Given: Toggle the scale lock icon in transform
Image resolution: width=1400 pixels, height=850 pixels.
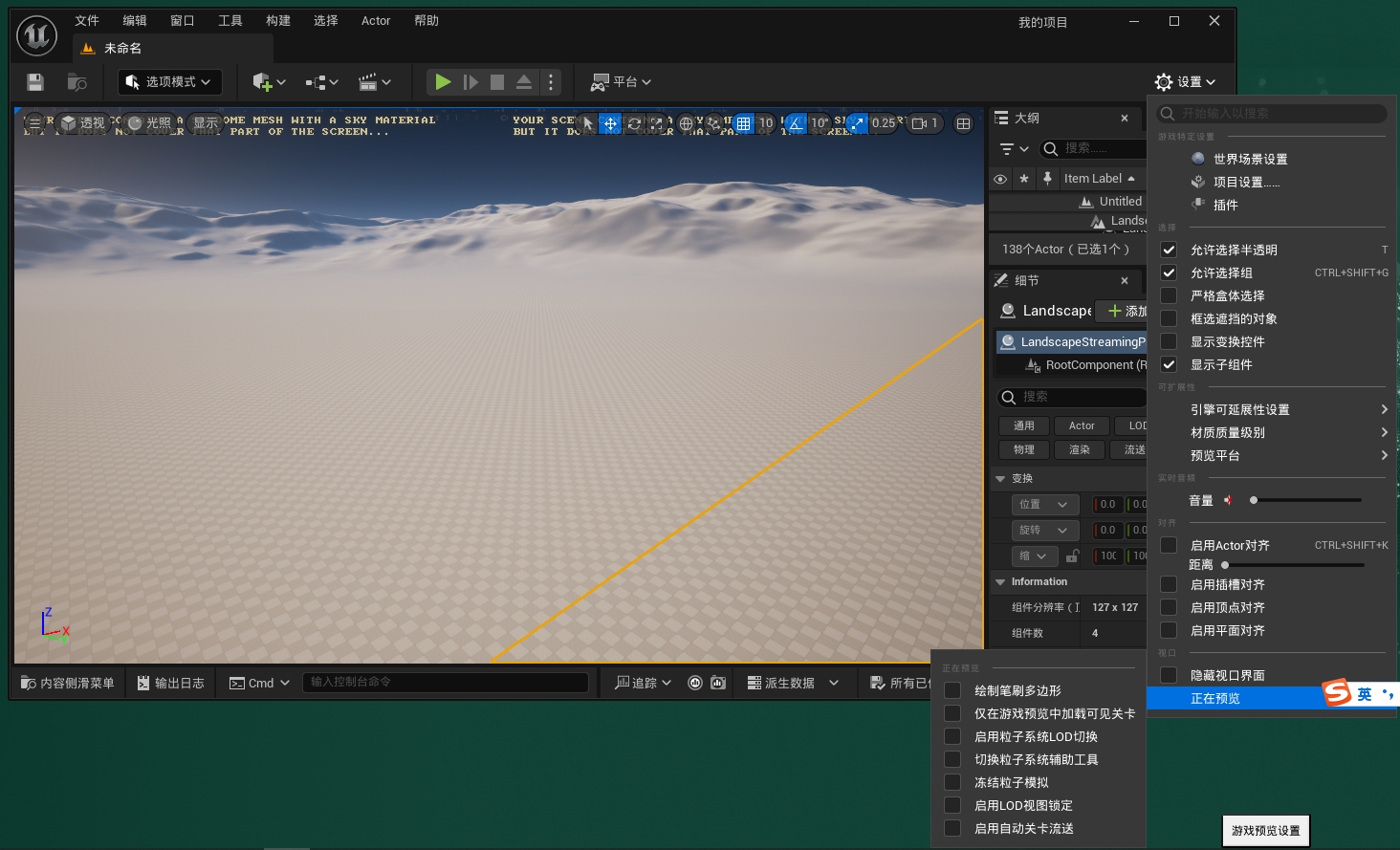Looking at the screenshot, I should click(x=1073, y=556).
